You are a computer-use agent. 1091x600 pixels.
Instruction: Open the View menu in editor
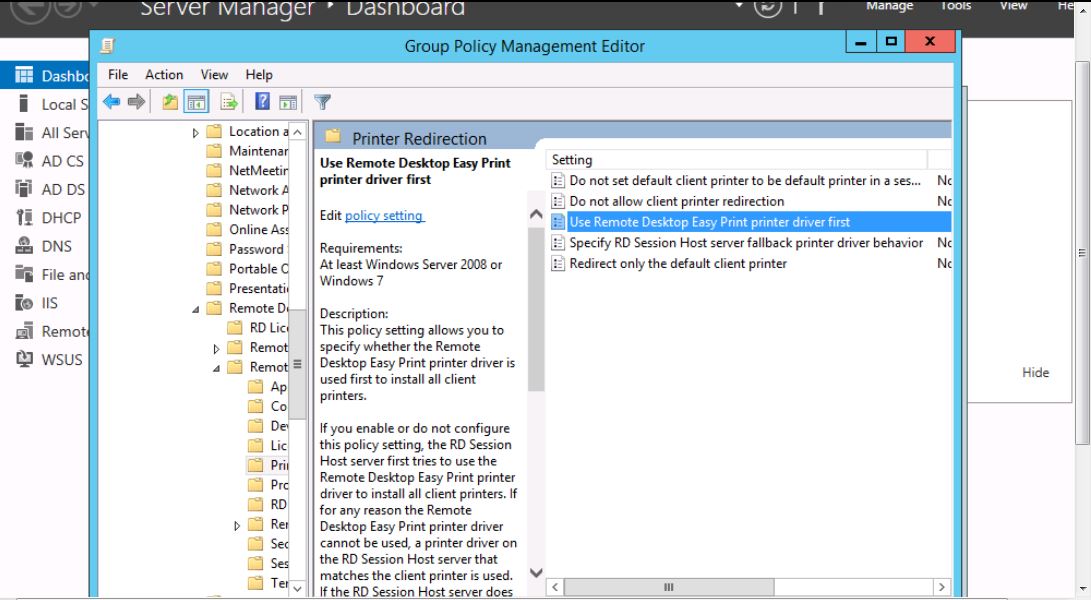pyautogui.click(x=214, y=74)
